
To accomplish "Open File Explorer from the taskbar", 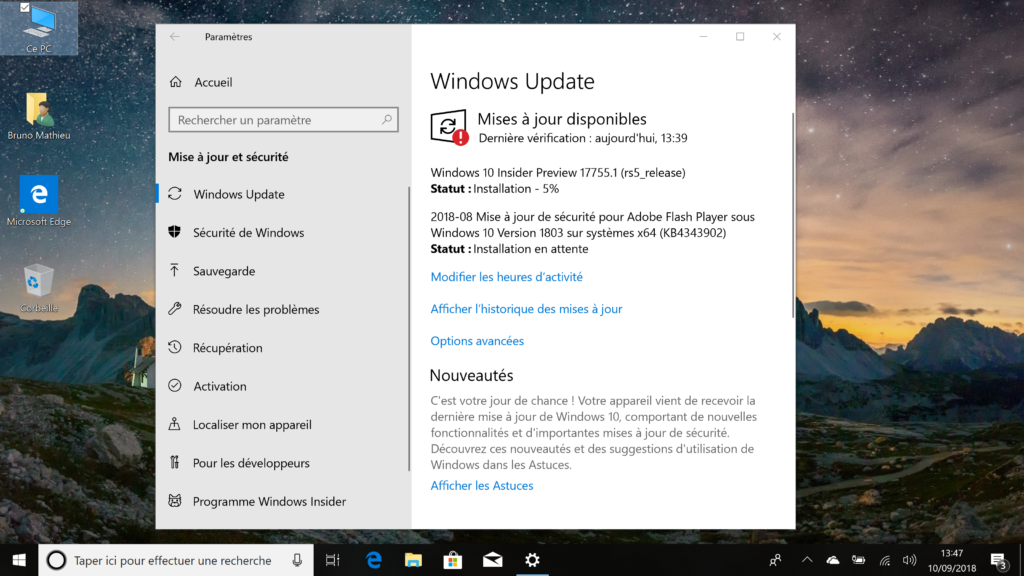I will tap(413, 560).
